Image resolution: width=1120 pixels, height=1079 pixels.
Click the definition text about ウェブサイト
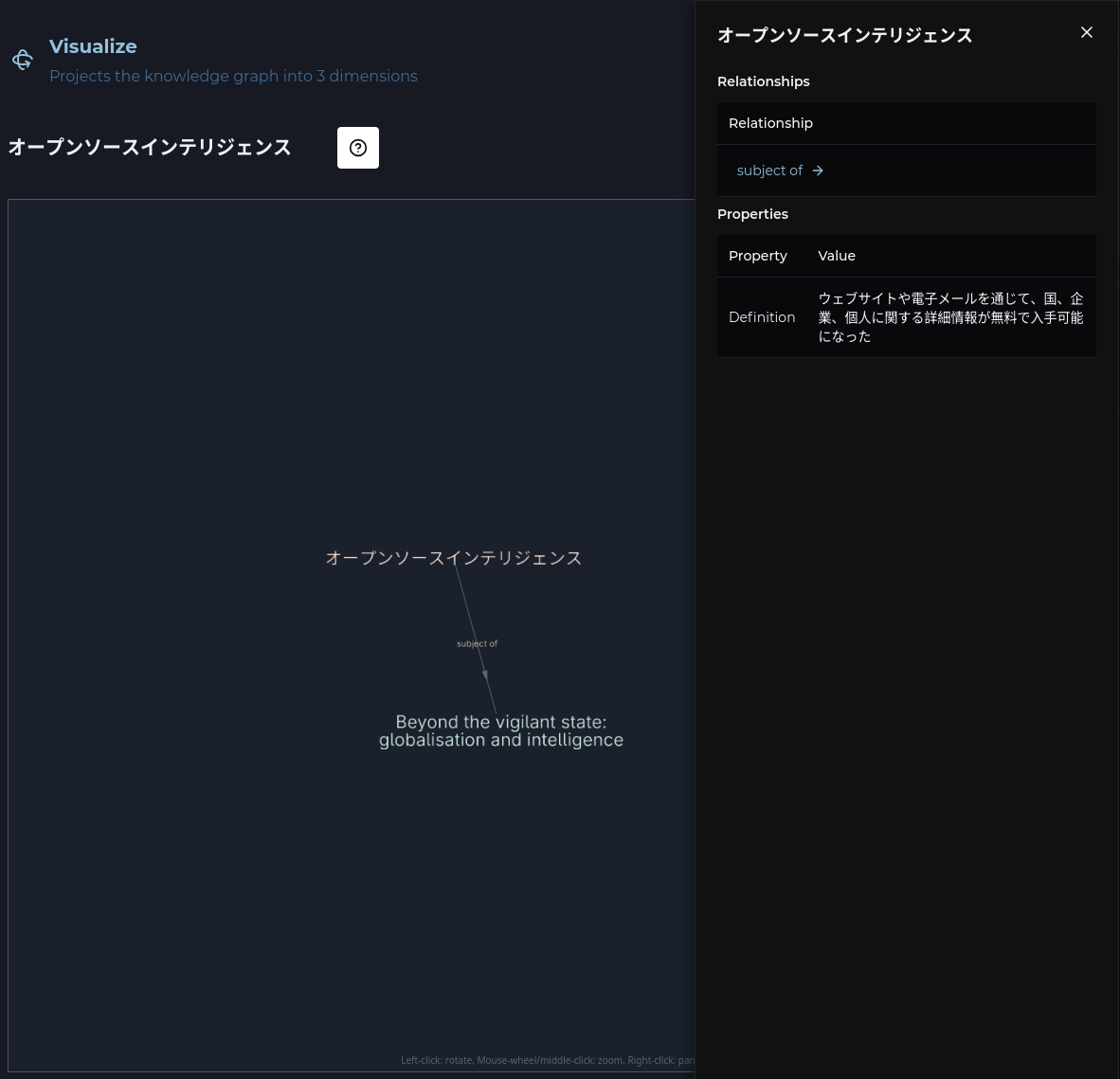pyautogui.click(x=950, y=317)
